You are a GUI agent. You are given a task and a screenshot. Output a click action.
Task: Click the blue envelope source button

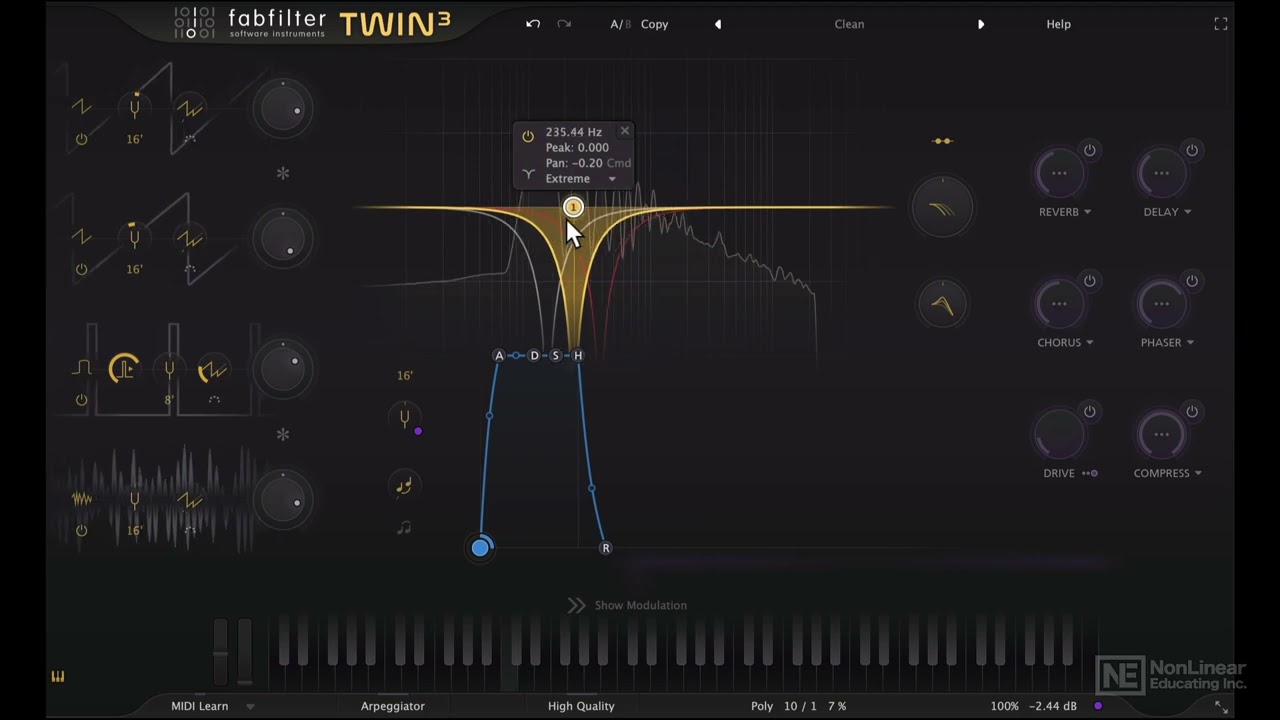481,547
